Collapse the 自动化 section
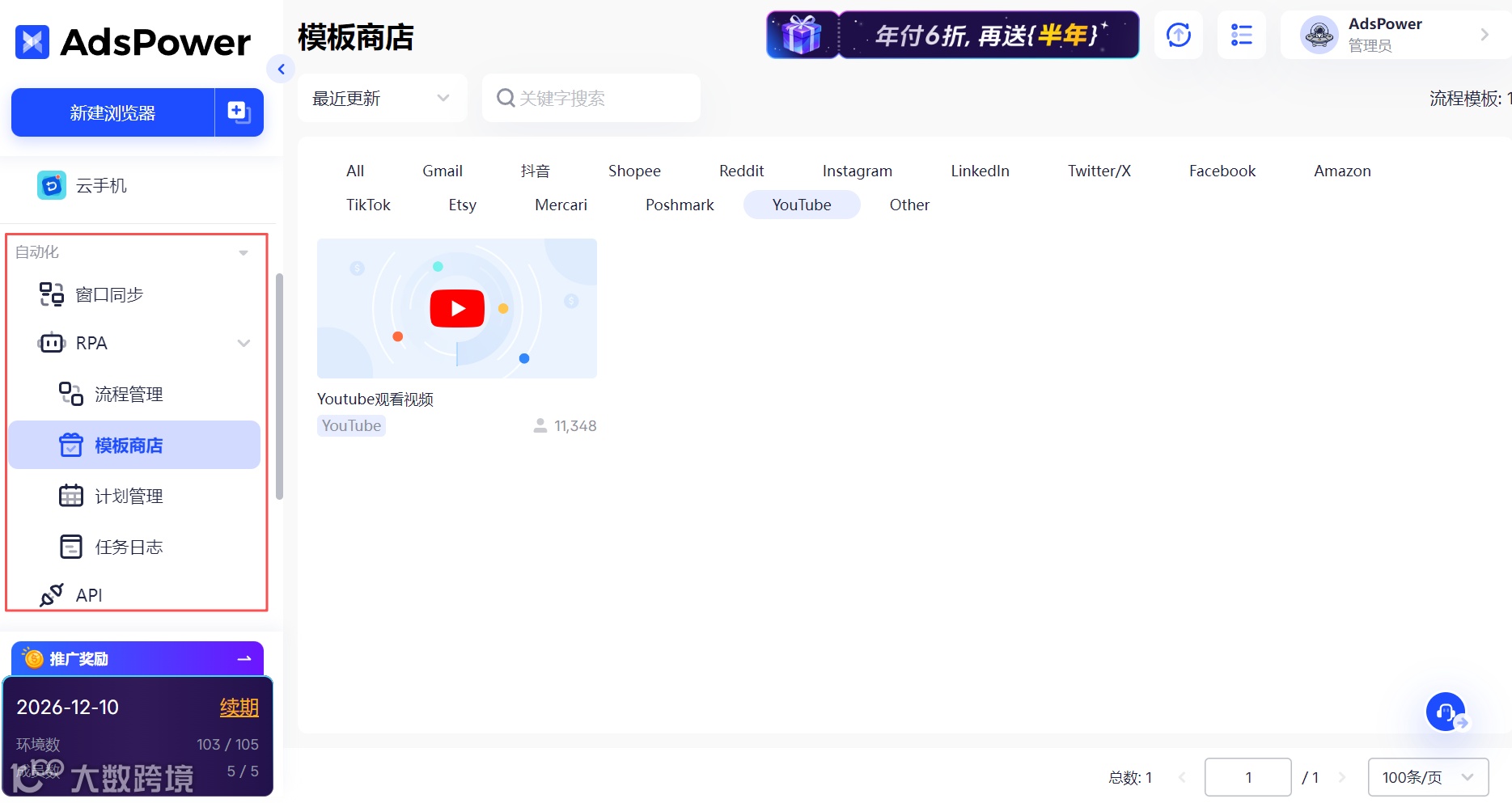 point(244,252)
